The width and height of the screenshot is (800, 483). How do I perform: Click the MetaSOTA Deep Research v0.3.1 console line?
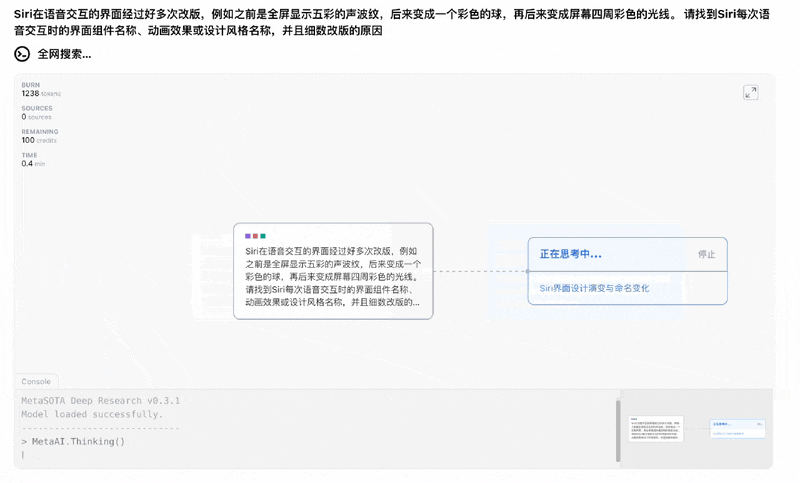(x=101, y=401)
